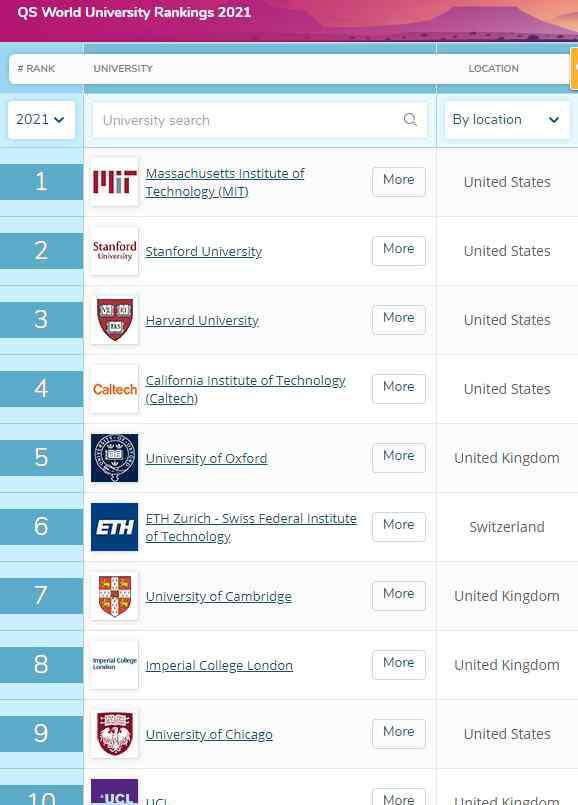Open the Imperial College London link
Viewport: 578px width, 805px height.
point(219,665)
